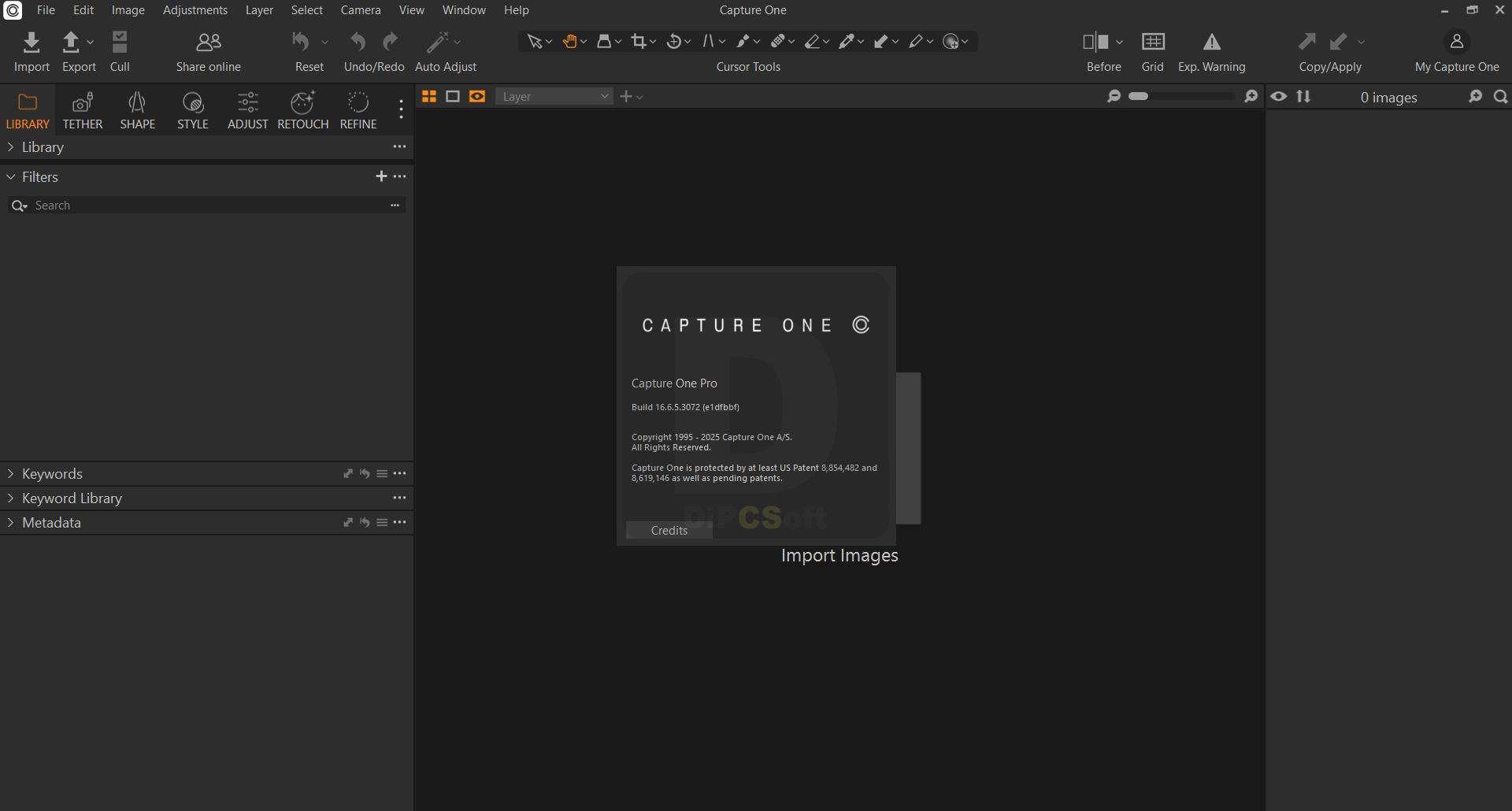Open the Adjustments menu

pyautogui.click(x=195, y=10)
